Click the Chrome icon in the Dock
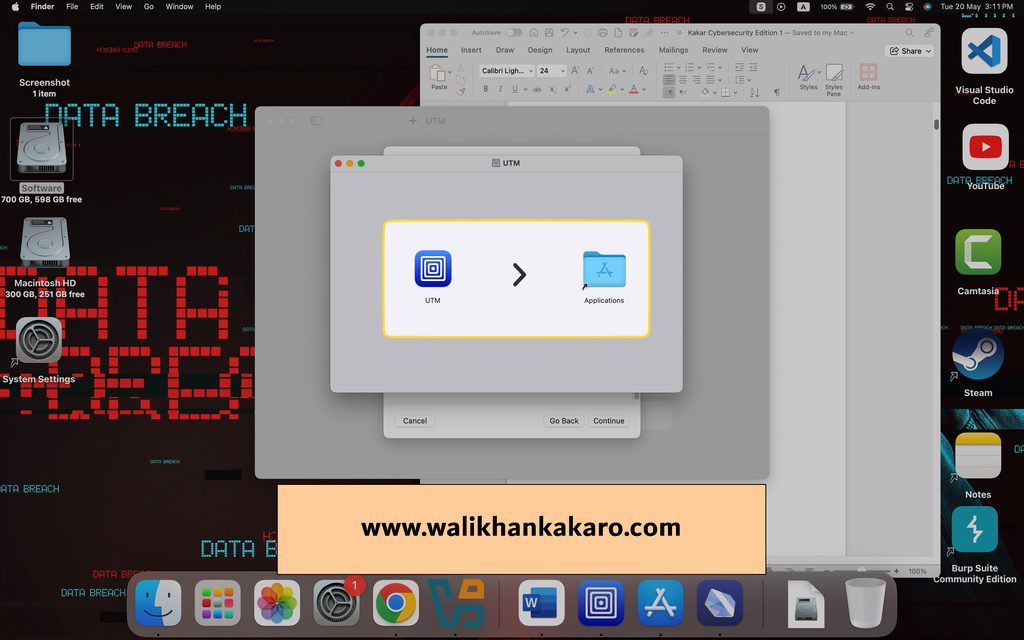 click(396, 603)
